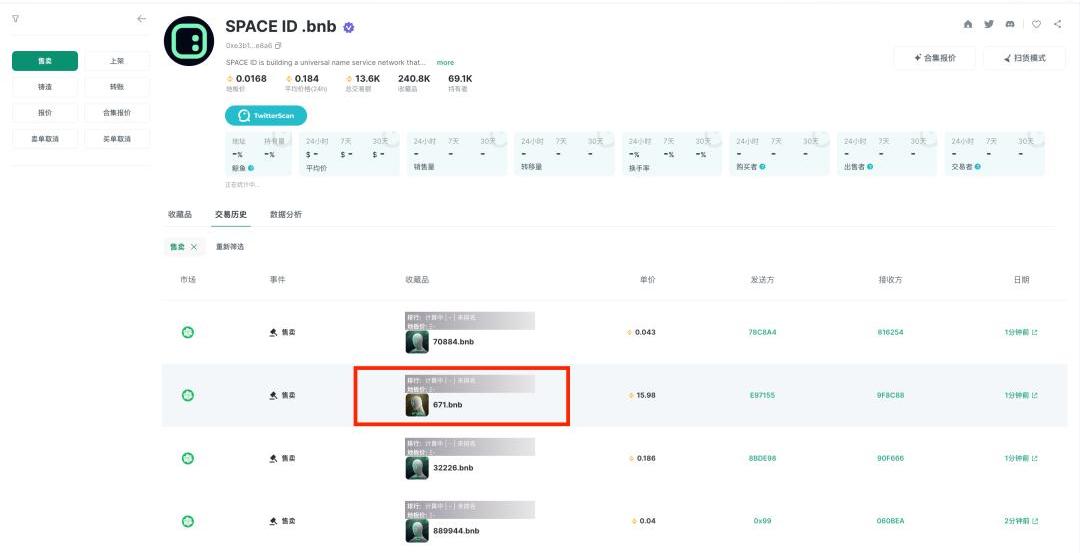The height and width of the screenshot is (553, 1080).
Task: Expand the description with the more link
Action: click(x=445, y=63)
